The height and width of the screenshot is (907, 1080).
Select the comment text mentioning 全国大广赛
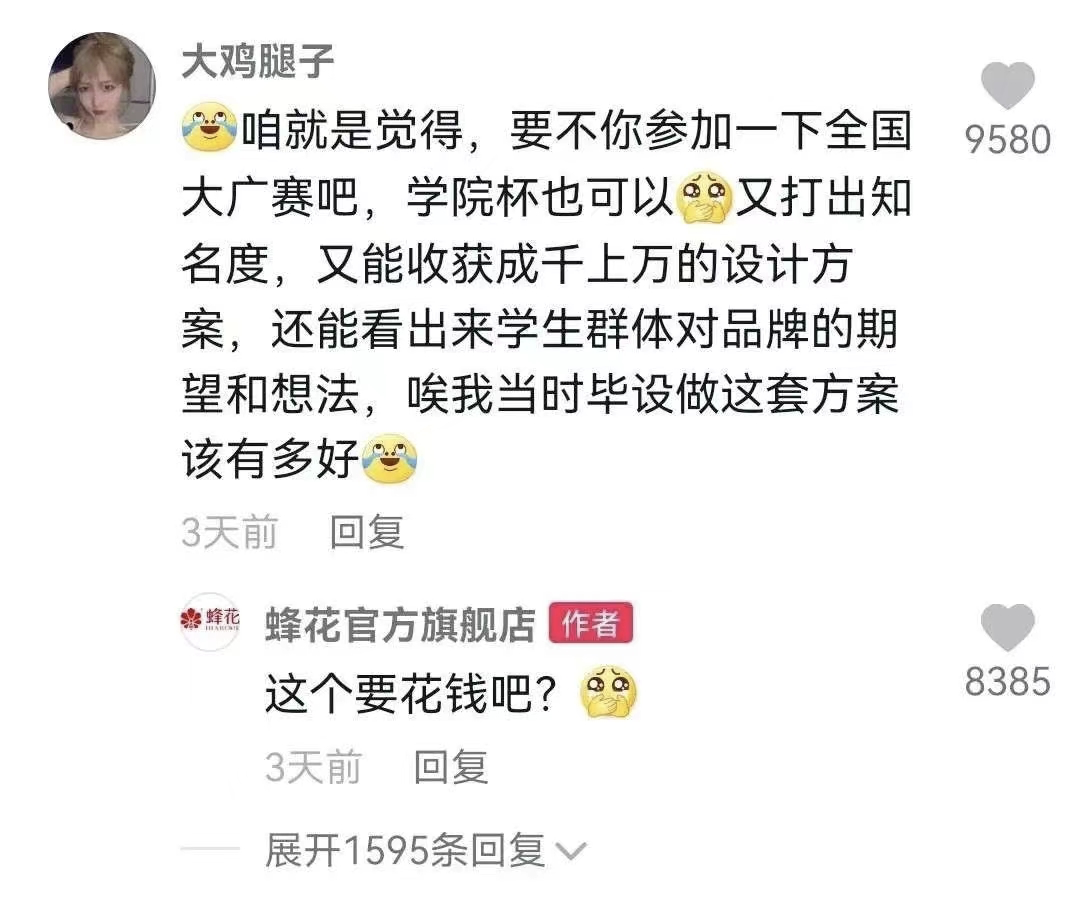(547, 295)
